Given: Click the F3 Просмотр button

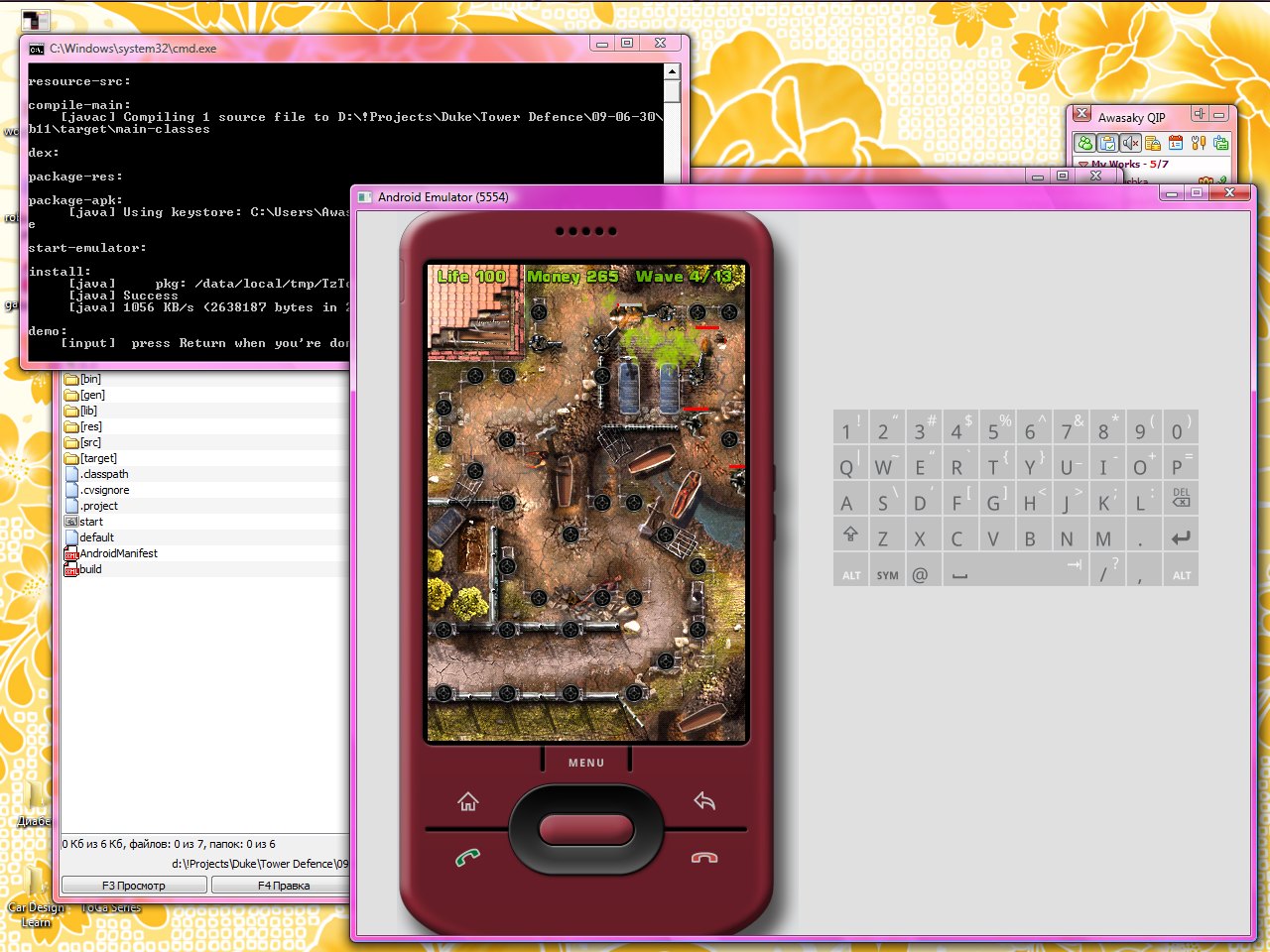Looking at the screenshot, I should (x=134, y=886).
